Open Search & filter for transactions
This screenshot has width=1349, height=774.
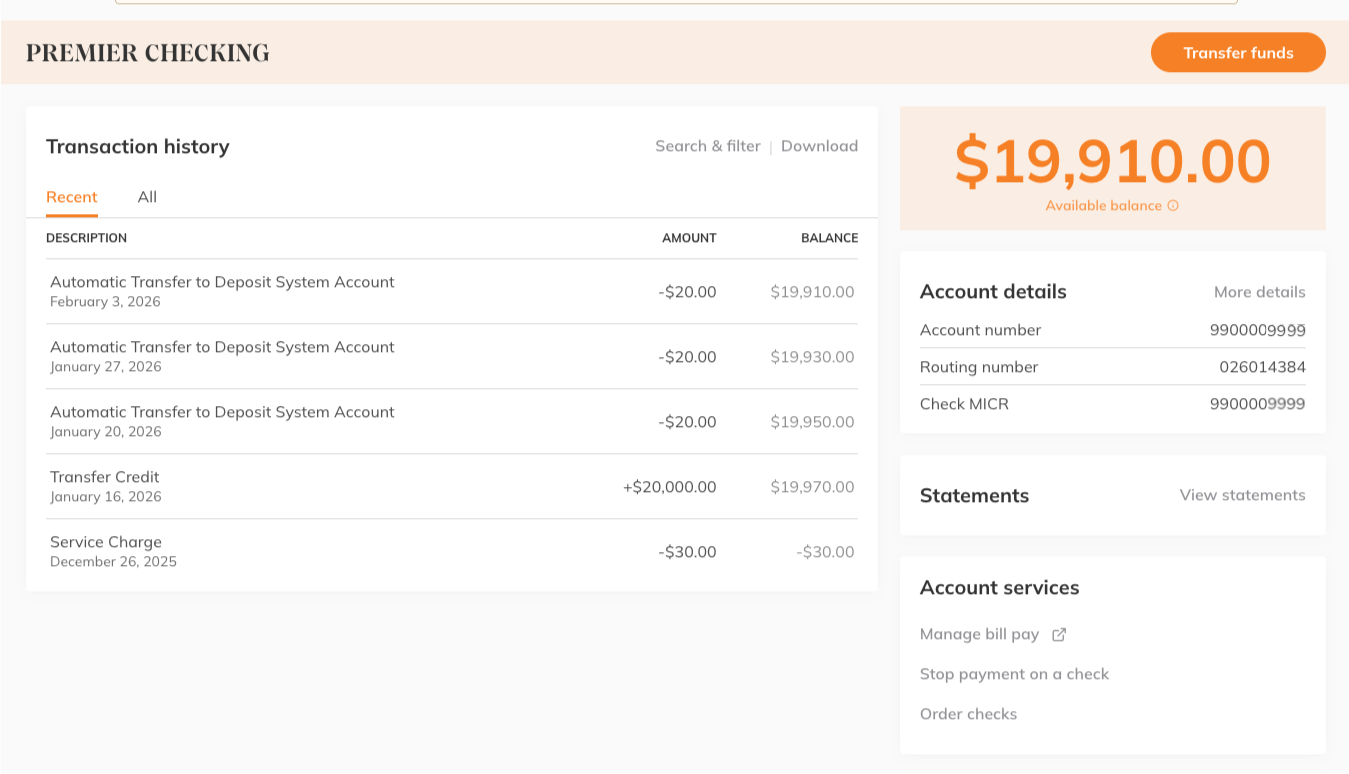tap(708, 146)
